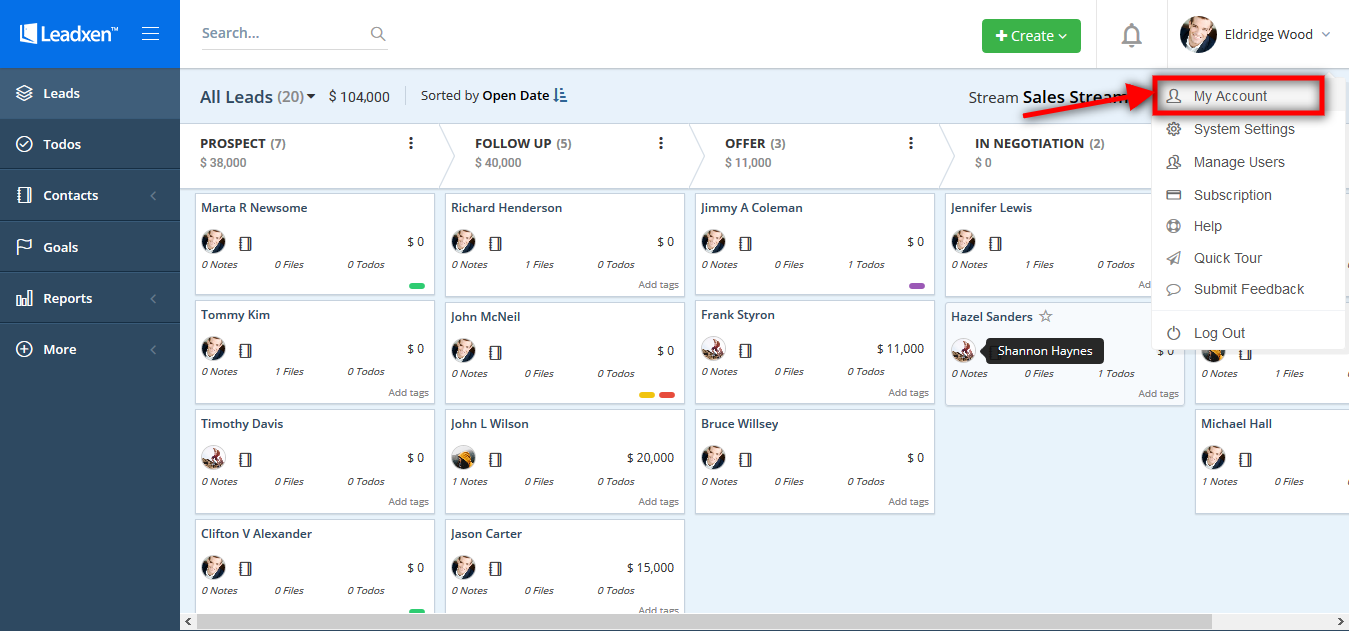Select Submit Feedback menu item

(1248, 289)
